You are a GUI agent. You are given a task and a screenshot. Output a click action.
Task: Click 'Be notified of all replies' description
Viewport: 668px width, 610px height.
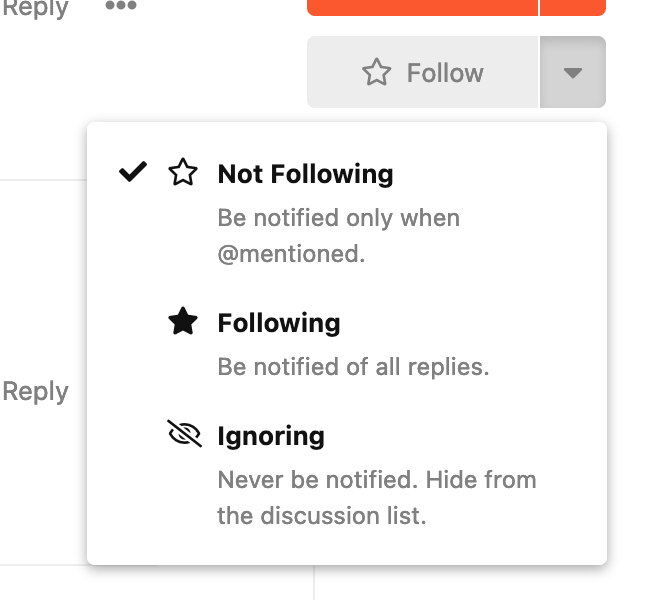tap(353, 367)
